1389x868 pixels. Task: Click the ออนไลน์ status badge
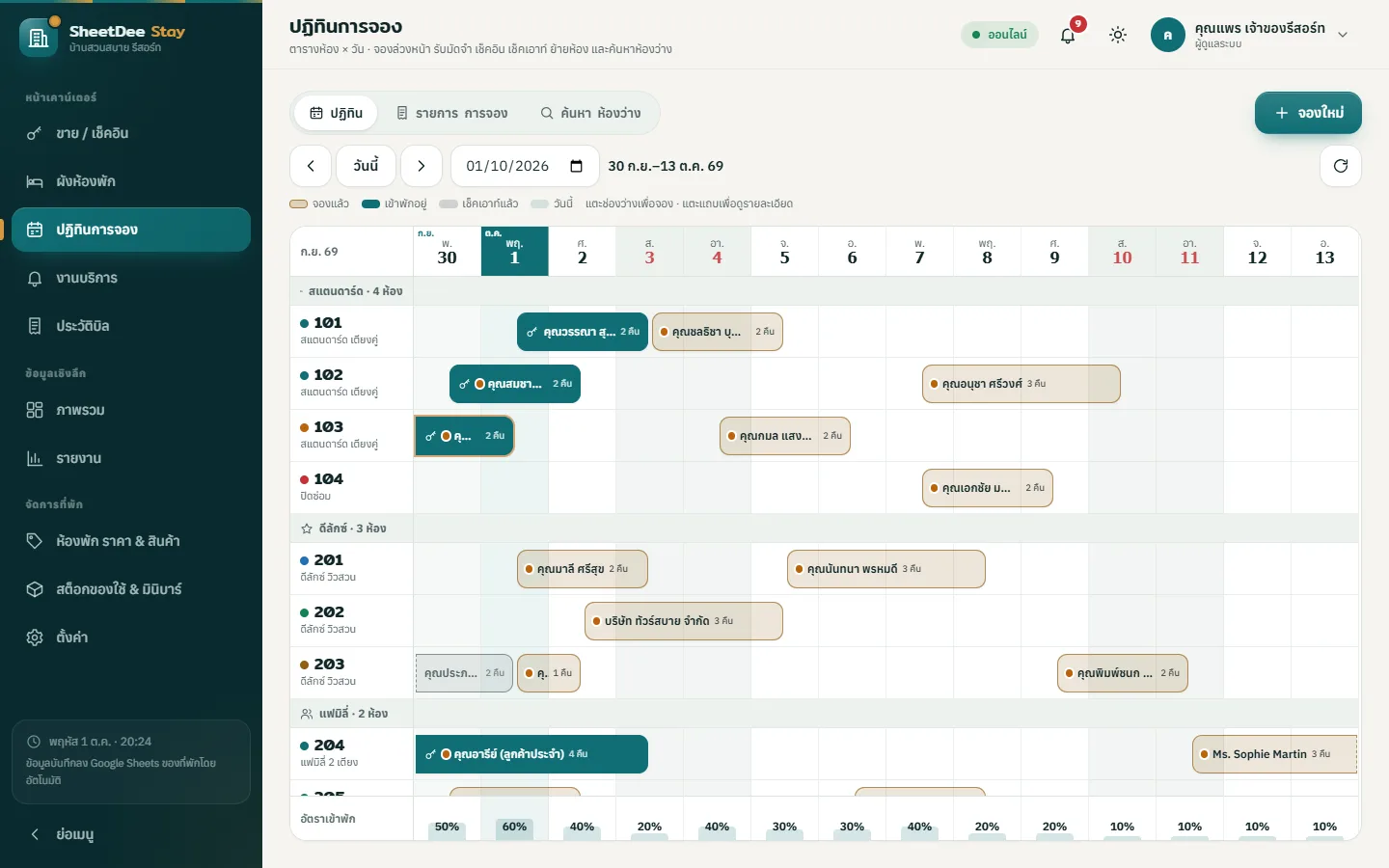click(999, 35)
